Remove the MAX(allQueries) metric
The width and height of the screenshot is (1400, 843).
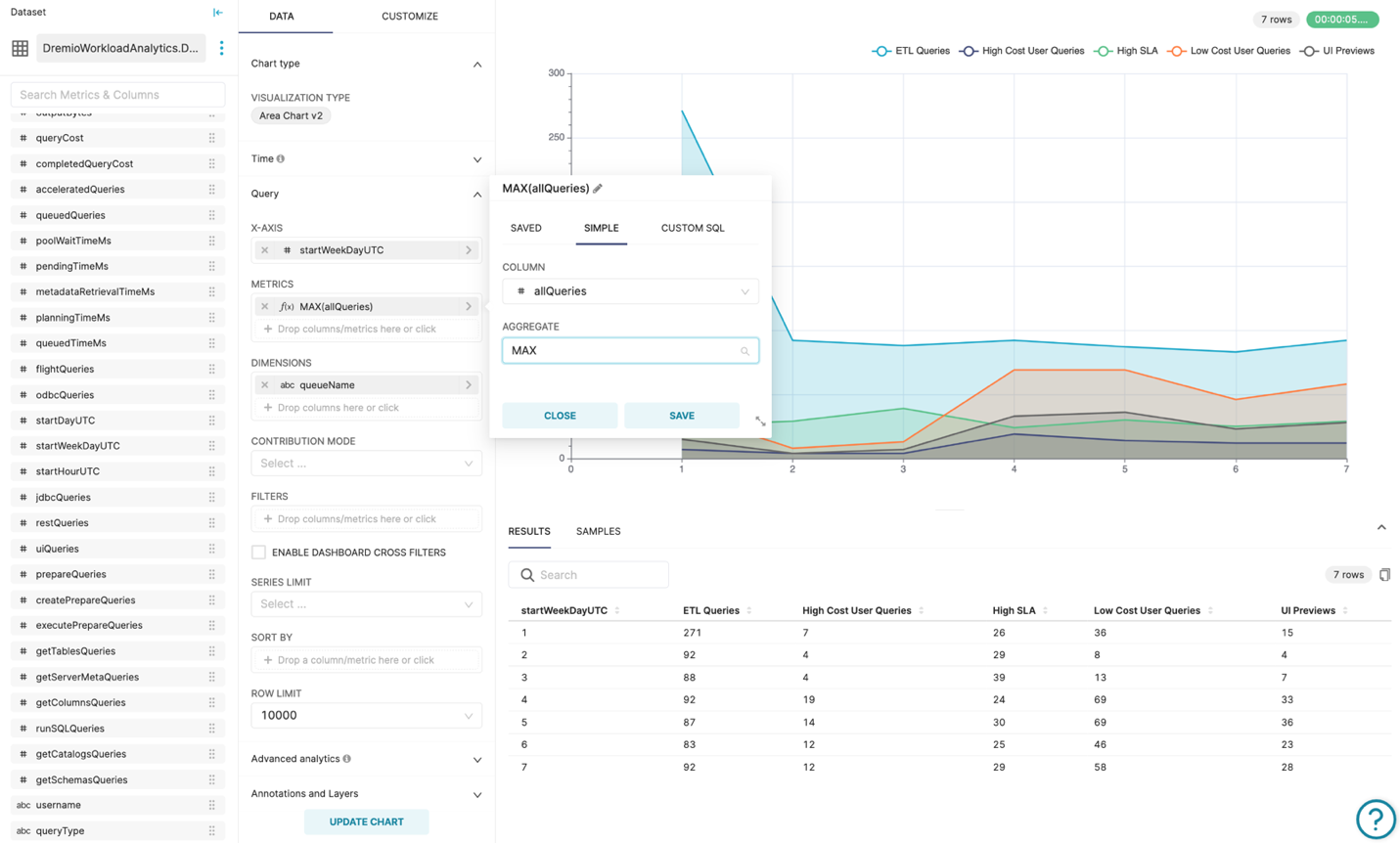coord(264,307)
